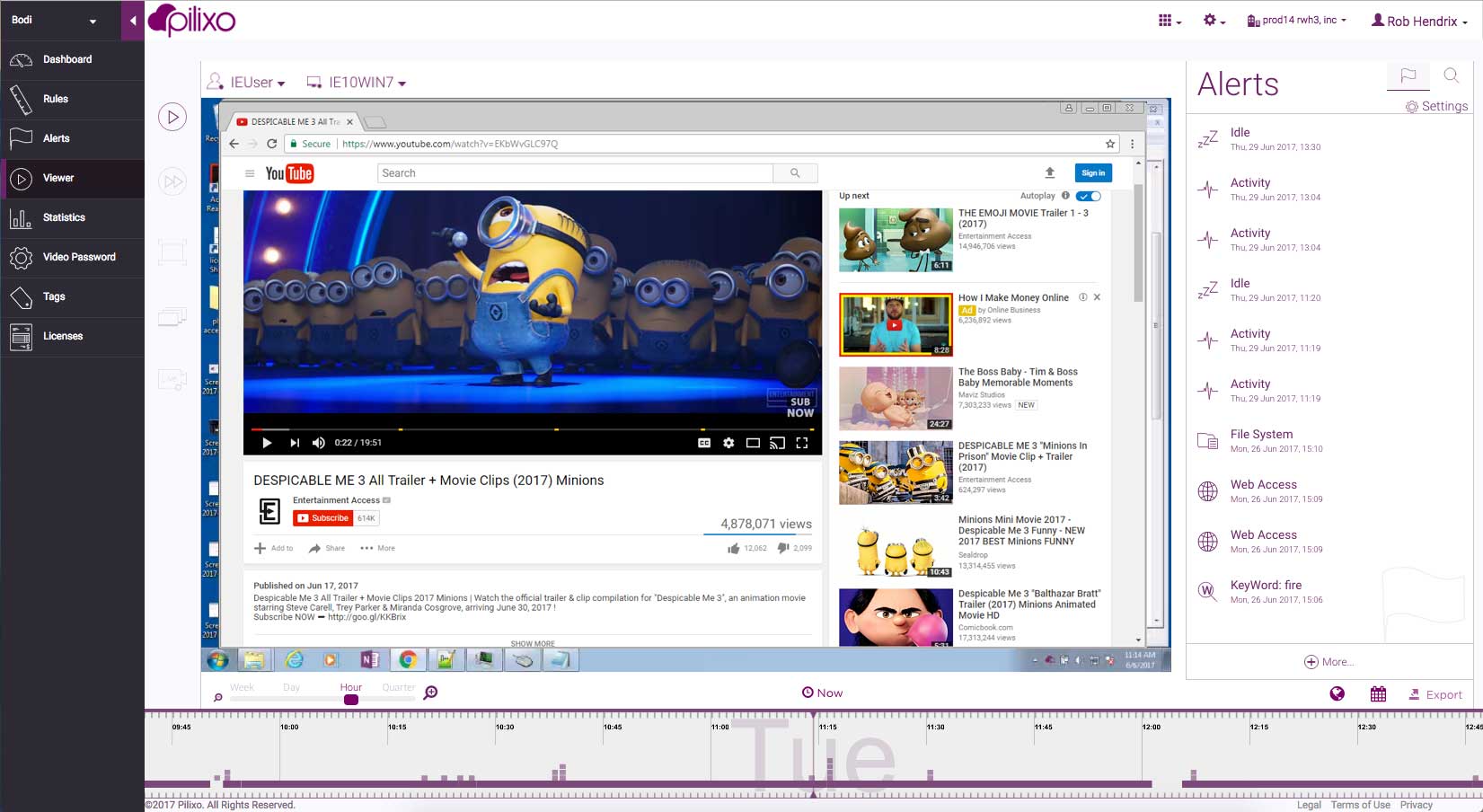Click the YouTube cast icon
The image size is (1483, 812).
click(x=777, y=443)
